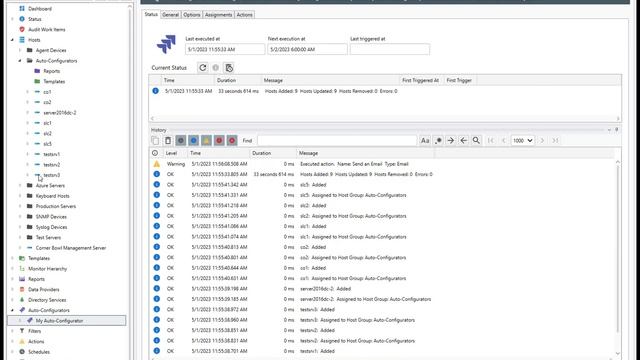Switch to the Assignments tab
This screenshot has height=360, width=640.
point(218,15)
